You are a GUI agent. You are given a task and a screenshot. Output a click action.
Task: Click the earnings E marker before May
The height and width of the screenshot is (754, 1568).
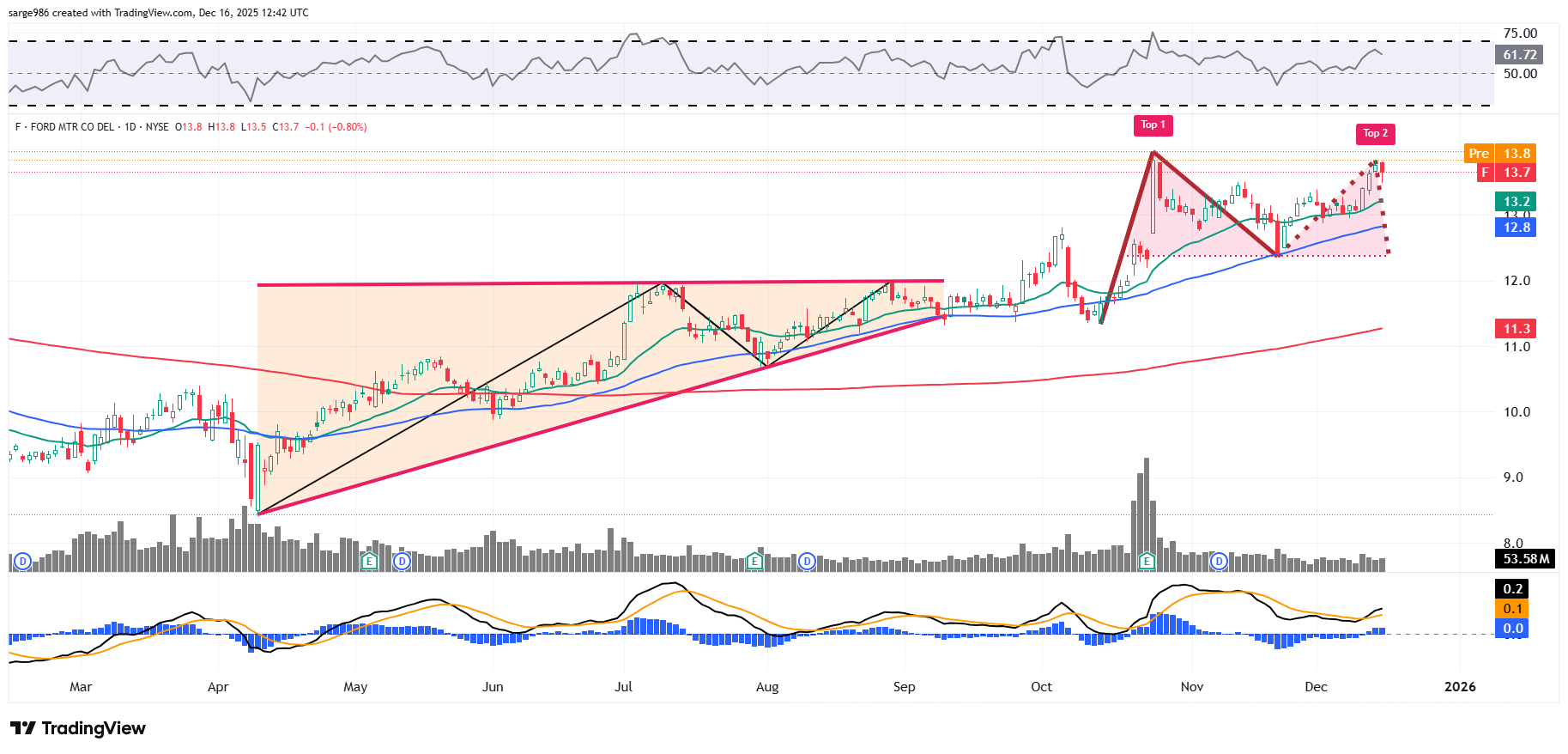coord(369,562)
